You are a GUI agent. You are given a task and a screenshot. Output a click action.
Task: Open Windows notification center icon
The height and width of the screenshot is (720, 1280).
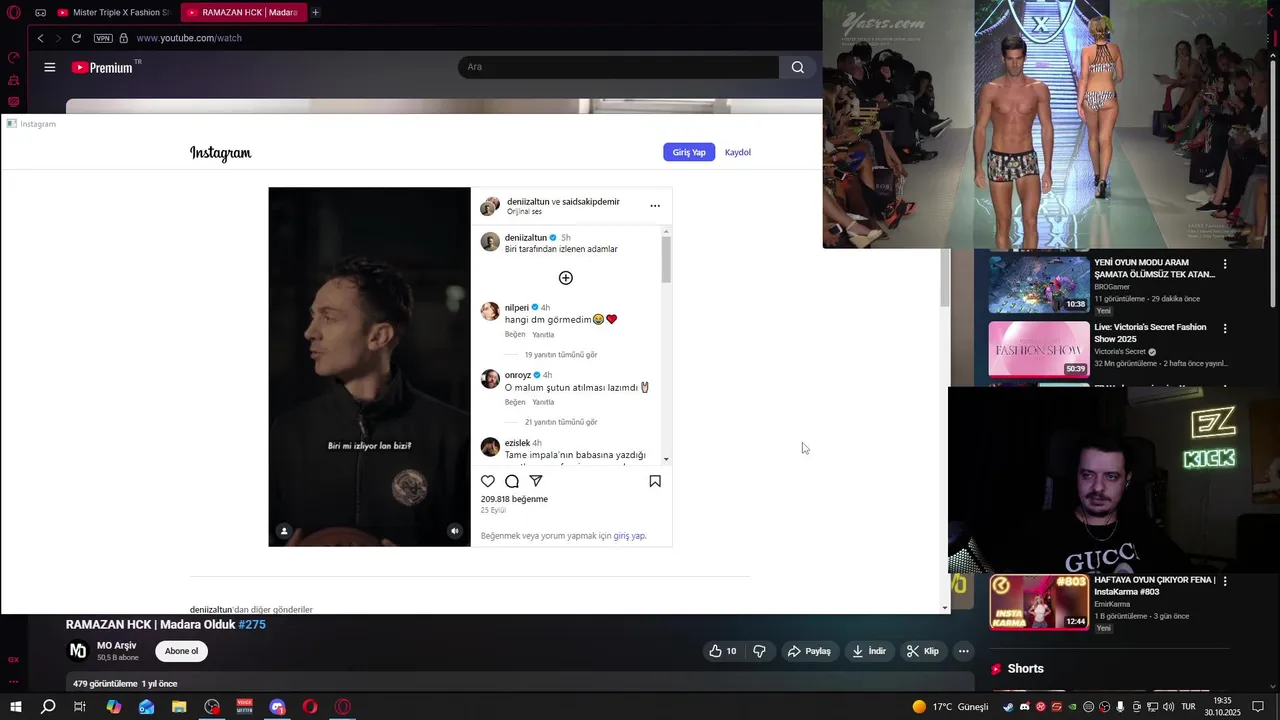(x=1259, y=706)
